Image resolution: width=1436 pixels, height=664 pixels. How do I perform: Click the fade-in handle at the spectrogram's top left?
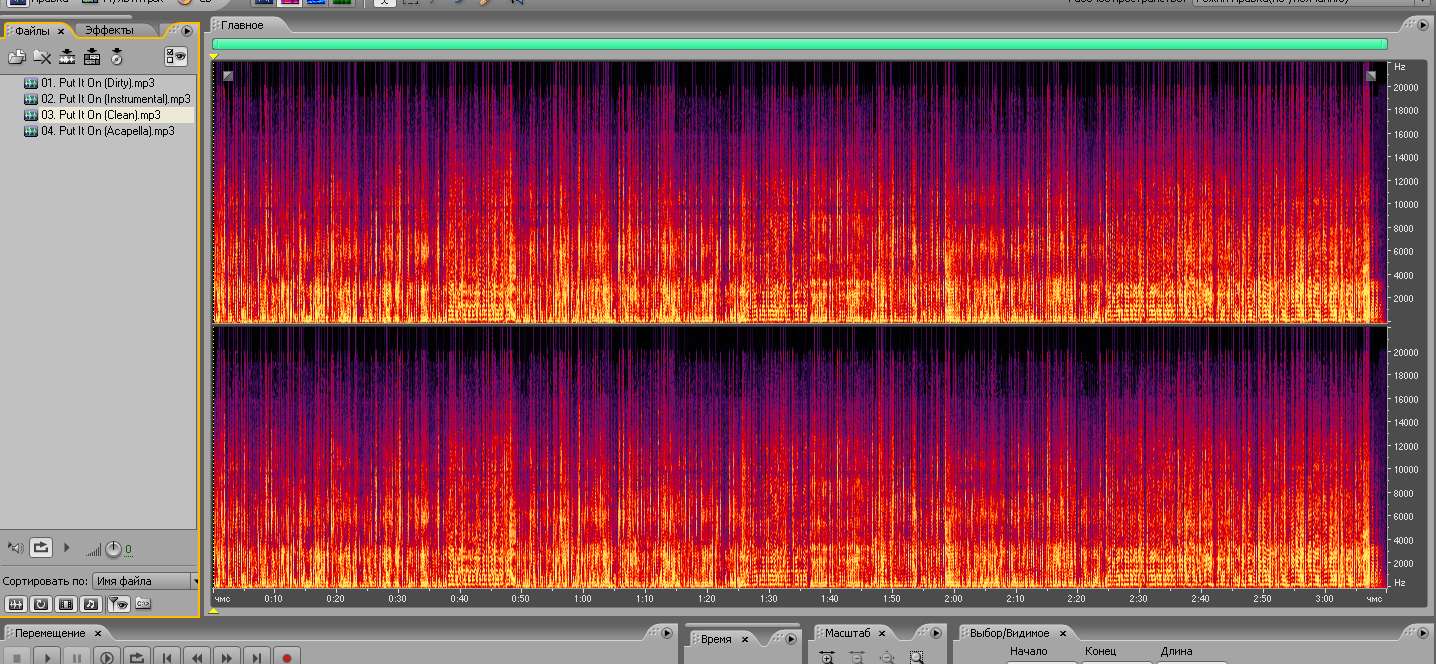(x=228, y=75)
